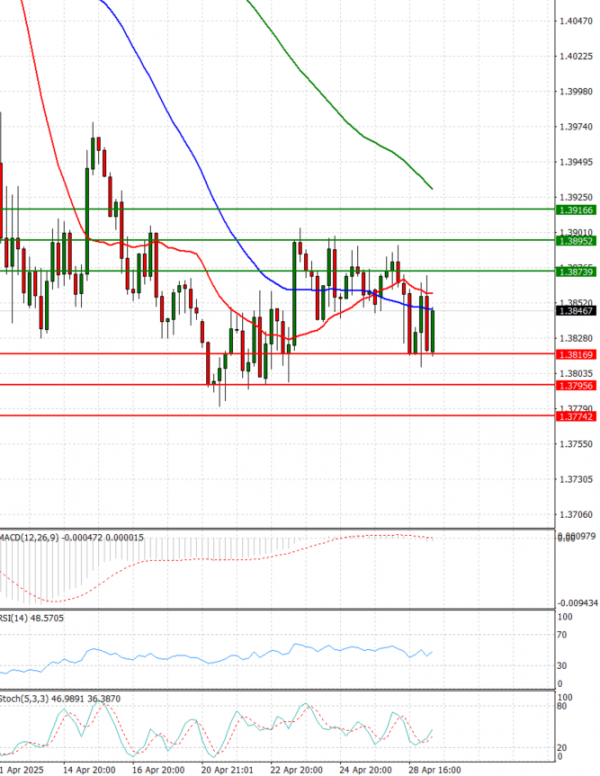
Task: Click the green 1.38952 resistance price label
Action: 576,241
